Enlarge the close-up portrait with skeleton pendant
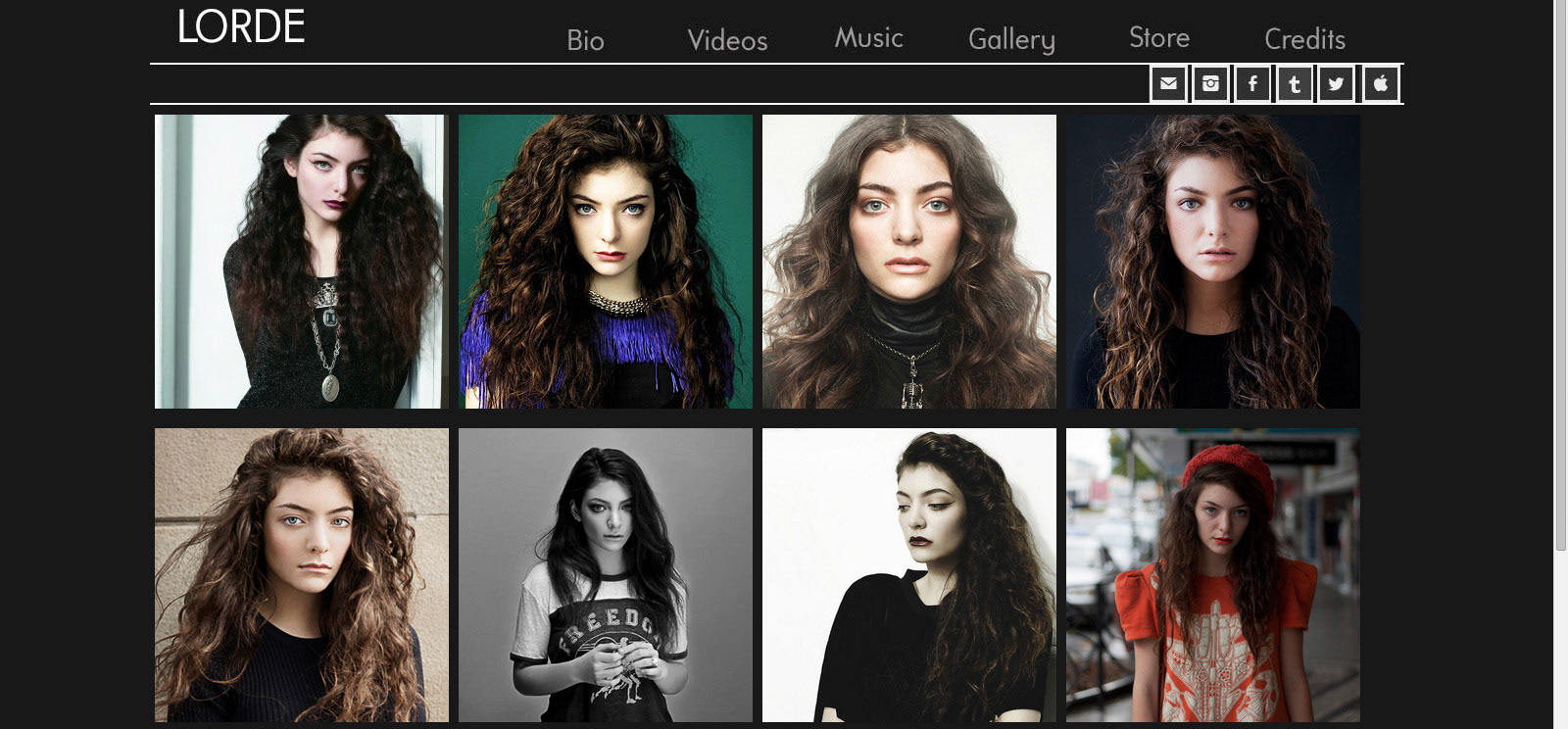The width and height of the screenshot is (1568, 729). 909,262
